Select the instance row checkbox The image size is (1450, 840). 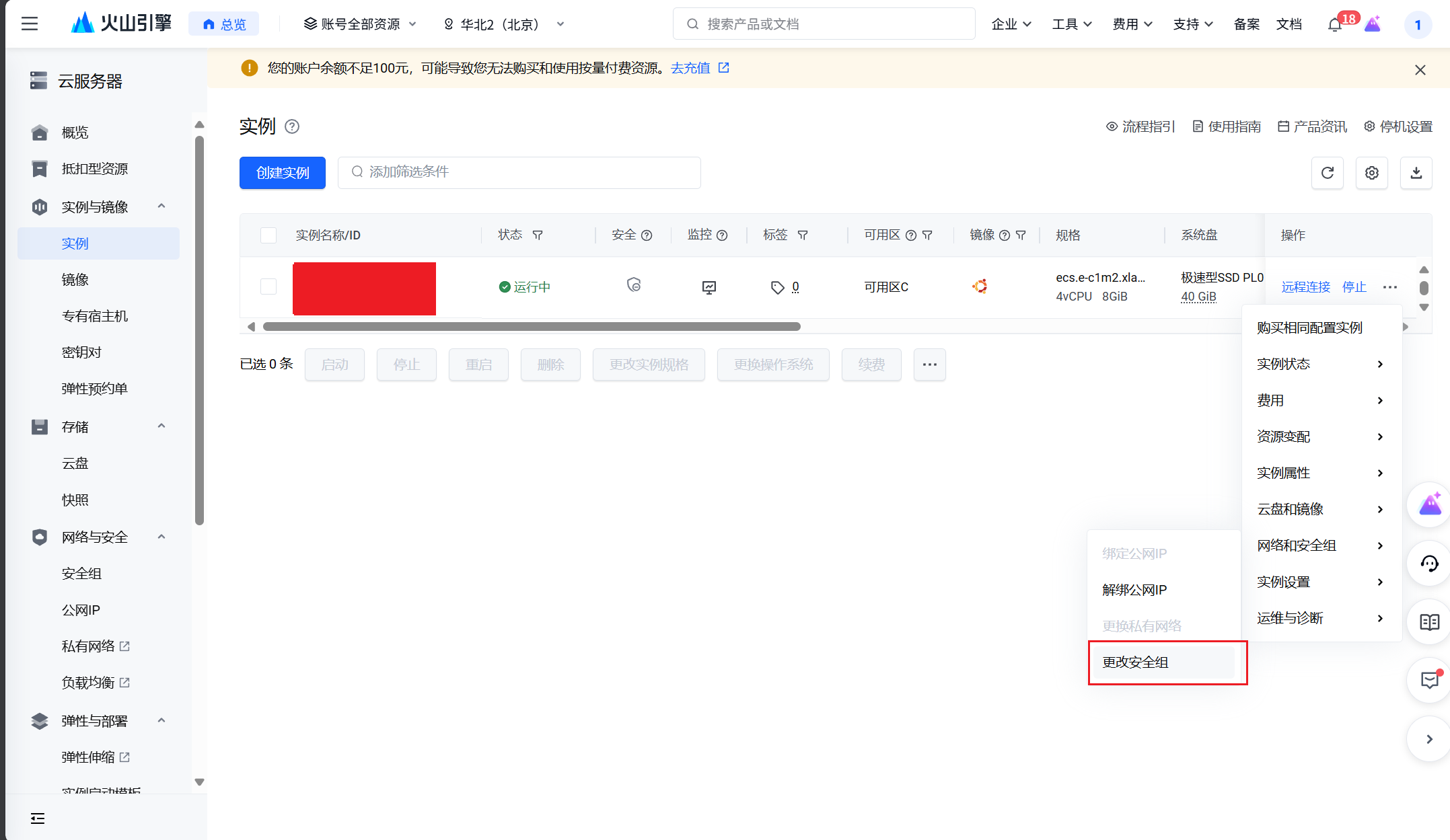tap(268, 287)
